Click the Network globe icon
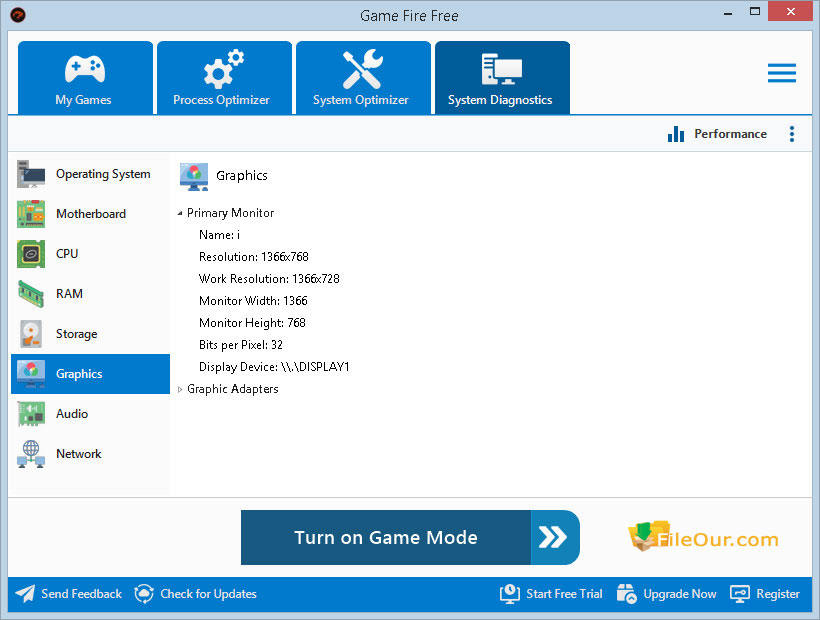The height and width of the screenshot is (620, 820). click(x=31, y=454)
